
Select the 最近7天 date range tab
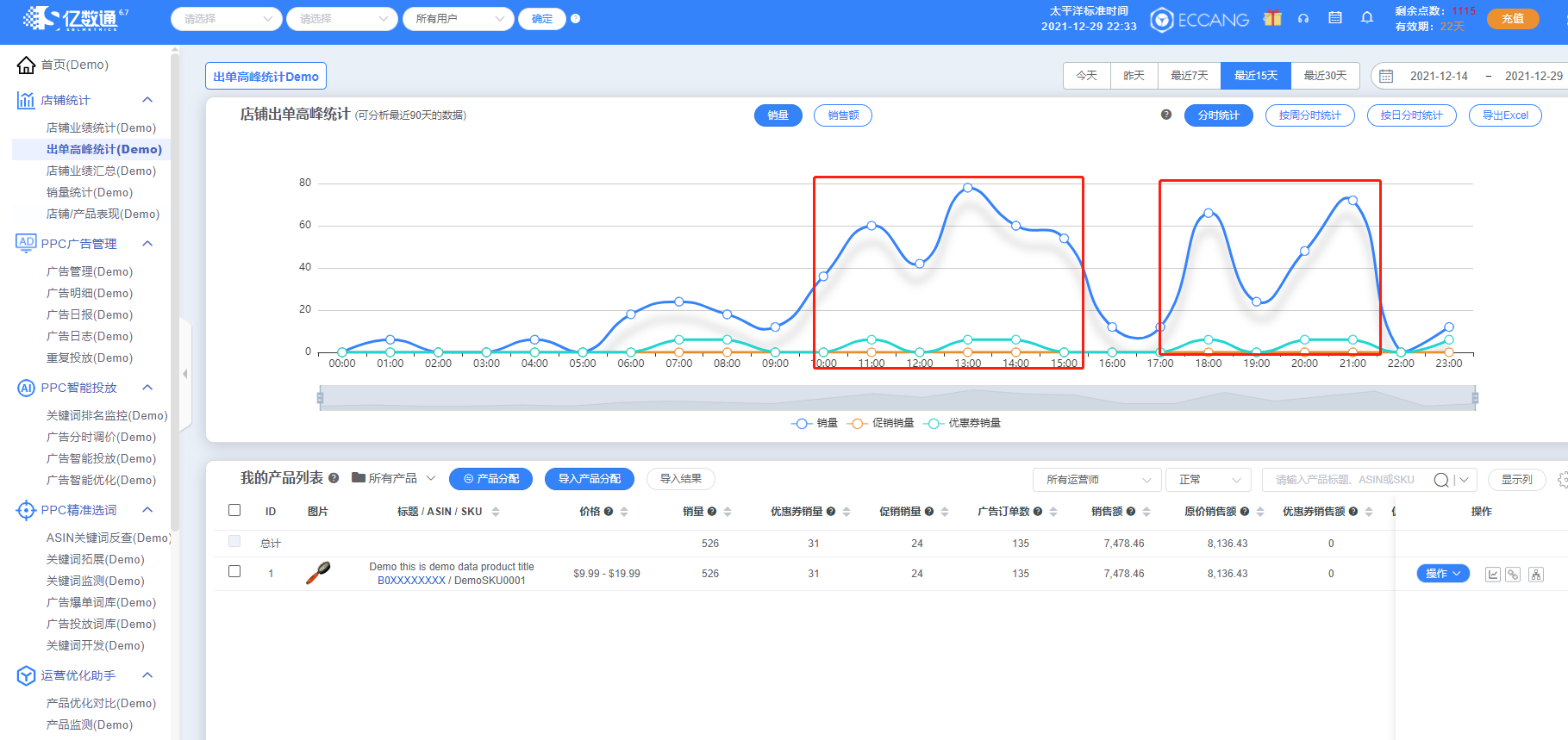click(x=1190, y=76)
